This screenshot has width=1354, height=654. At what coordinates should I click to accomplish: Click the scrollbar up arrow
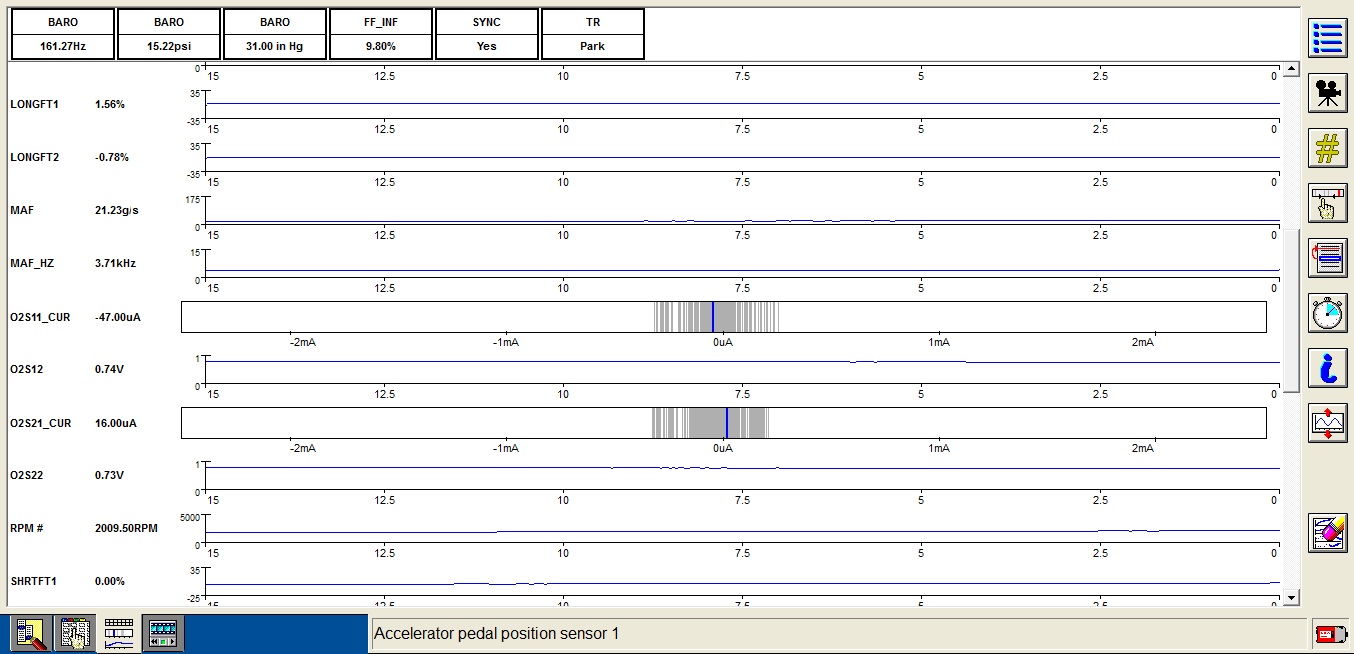point(1291,71)
